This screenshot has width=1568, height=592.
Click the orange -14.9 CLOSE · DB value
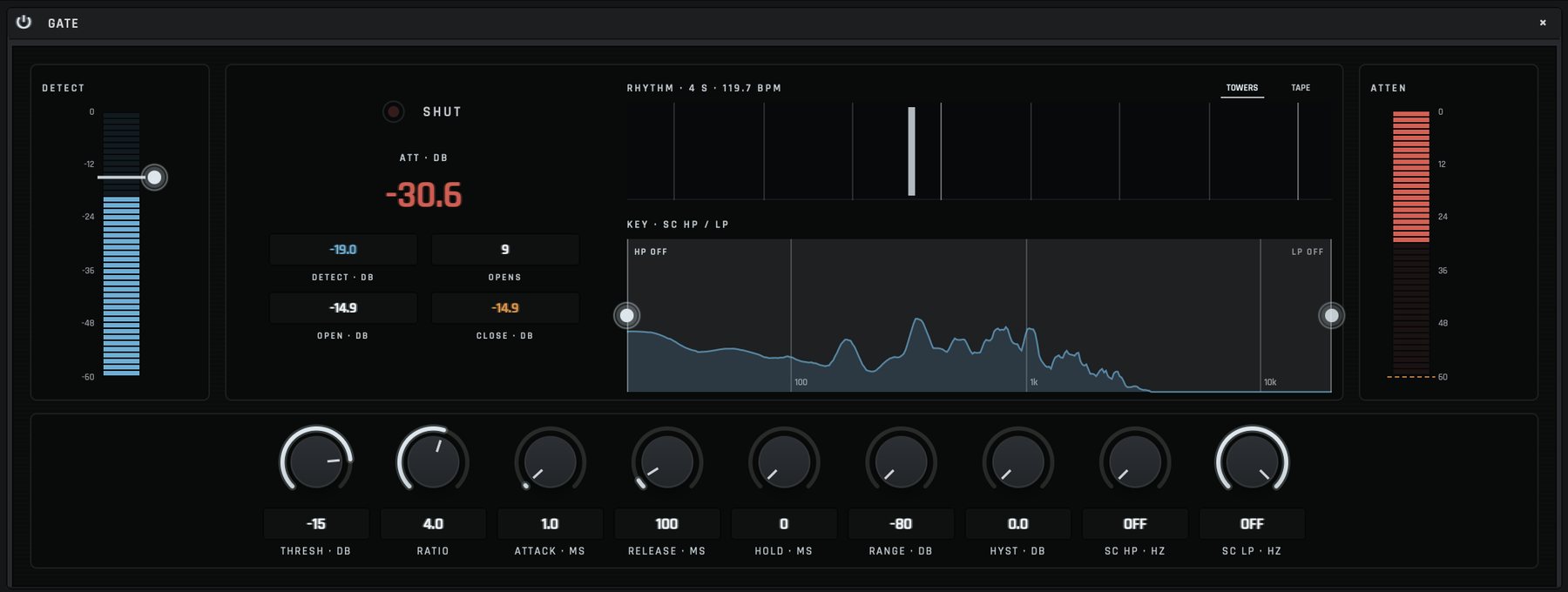tap(505, 308)
